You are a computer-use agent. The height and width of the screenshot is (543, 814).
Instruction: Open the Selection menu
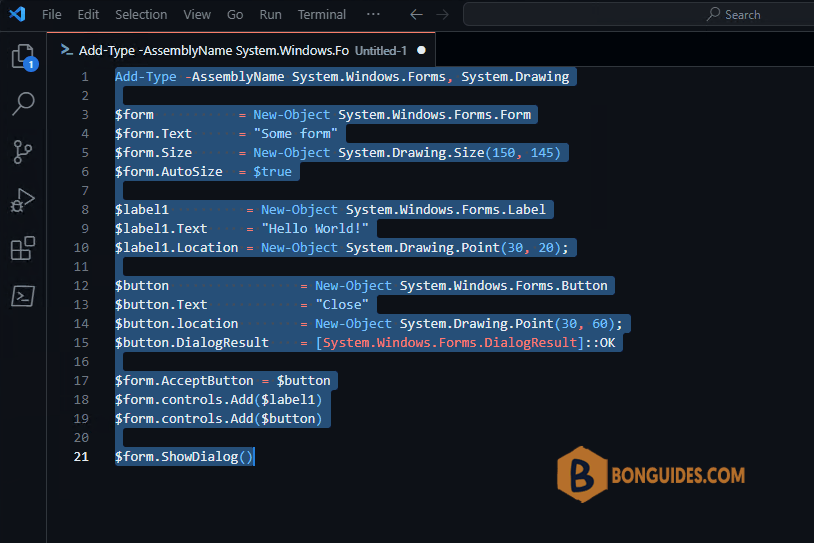pos(141,15)
